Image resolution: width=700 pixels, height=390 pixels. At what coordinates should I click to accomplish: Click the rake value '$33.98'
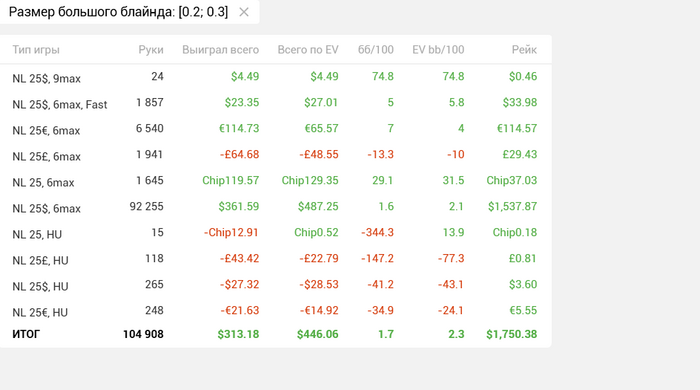pos(520,103)
